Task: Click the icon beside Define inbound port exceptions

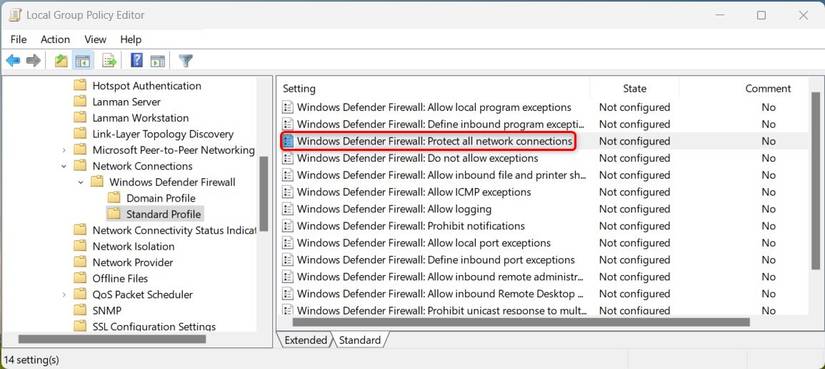Action: pos(288,260)
